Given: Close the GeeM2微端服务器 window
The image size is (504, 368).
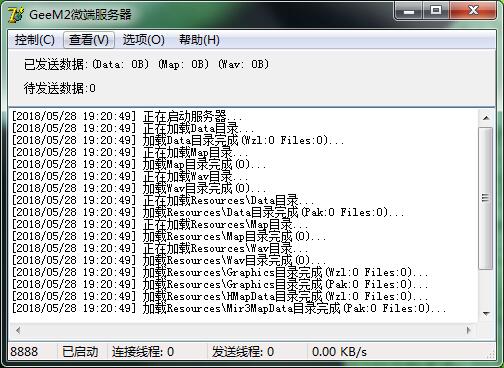Looking at the screenshot, I should [x=473, y=11].
